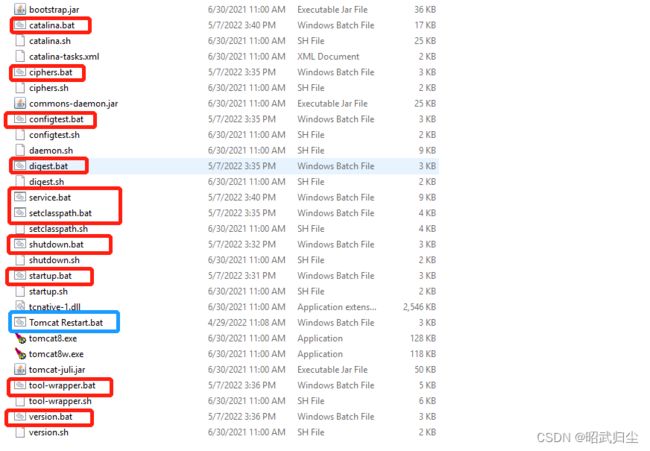
Task: Click the tool-wrapper.sh file icon
Action: [x=20, y=401]
